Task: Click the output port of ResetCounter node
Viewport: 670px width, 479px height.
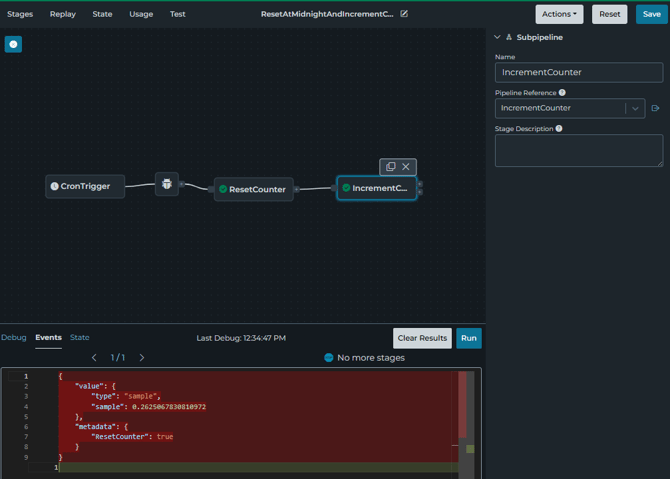Action: [x=296, y=189]
